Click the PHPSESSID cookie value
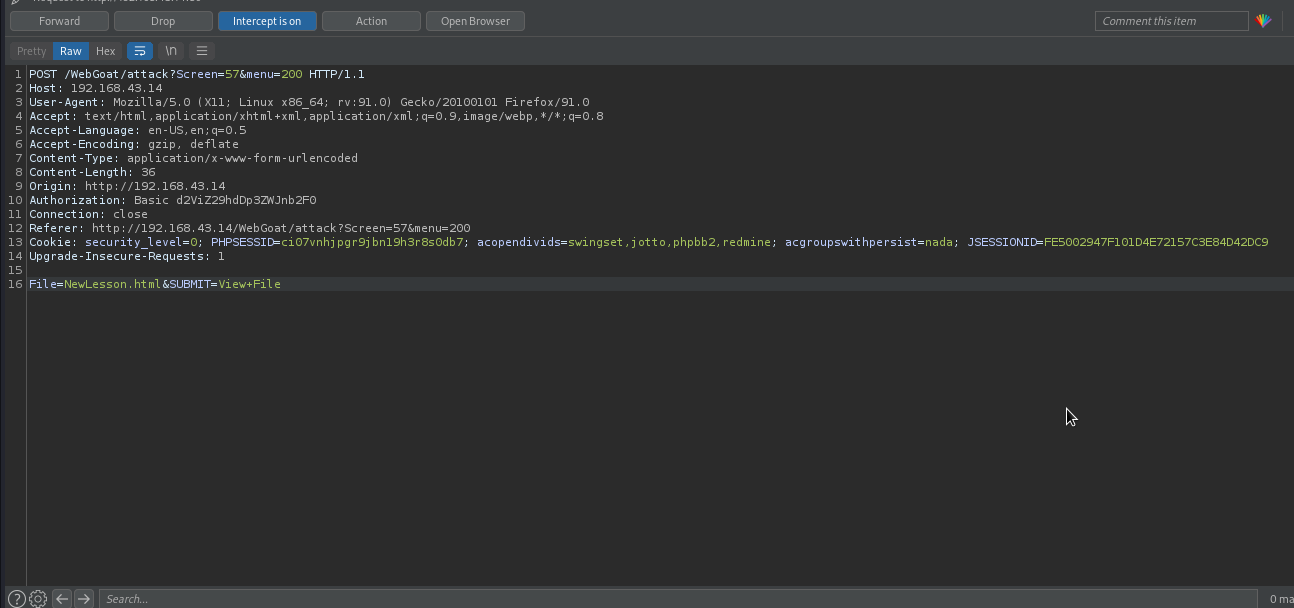 pos(372,242)
